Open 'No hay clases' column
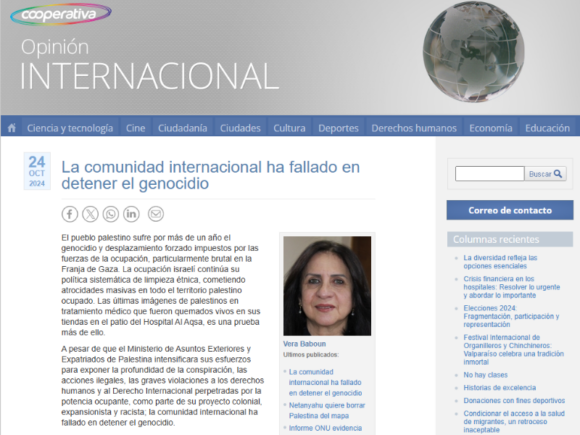Viewport: 580px width, 435px height. click(486, 375)
